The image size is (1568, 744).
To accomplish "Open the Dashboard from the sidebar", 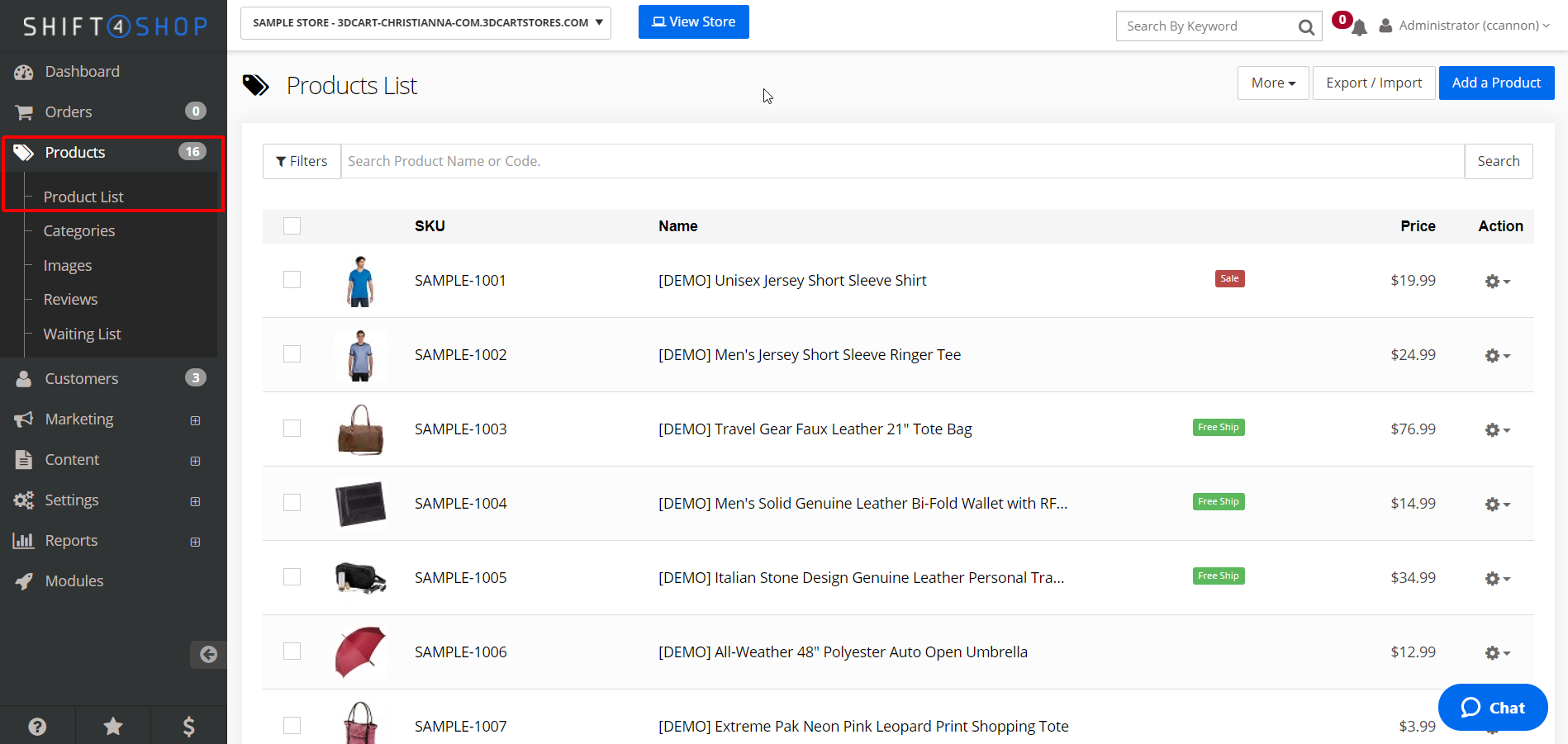I will pos(81,71).
